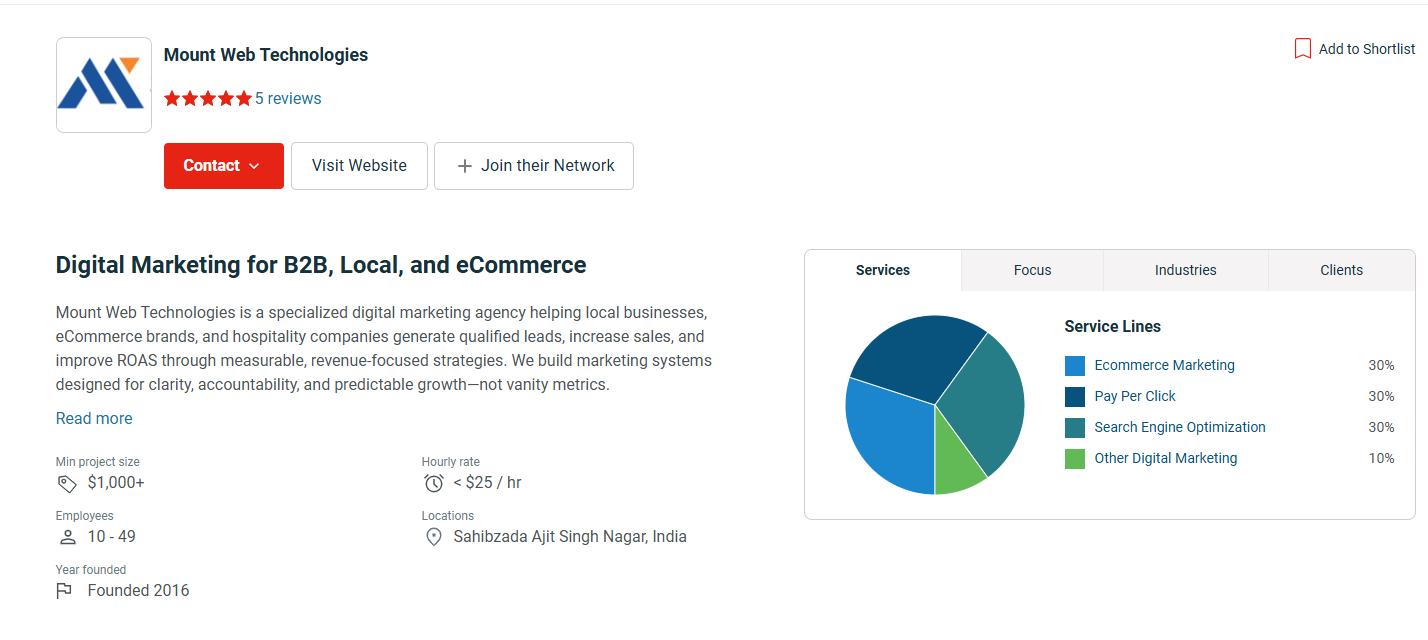Screen dimensions: 1428x640
Task: Select the Clients tab
Action: (1341, 270)
